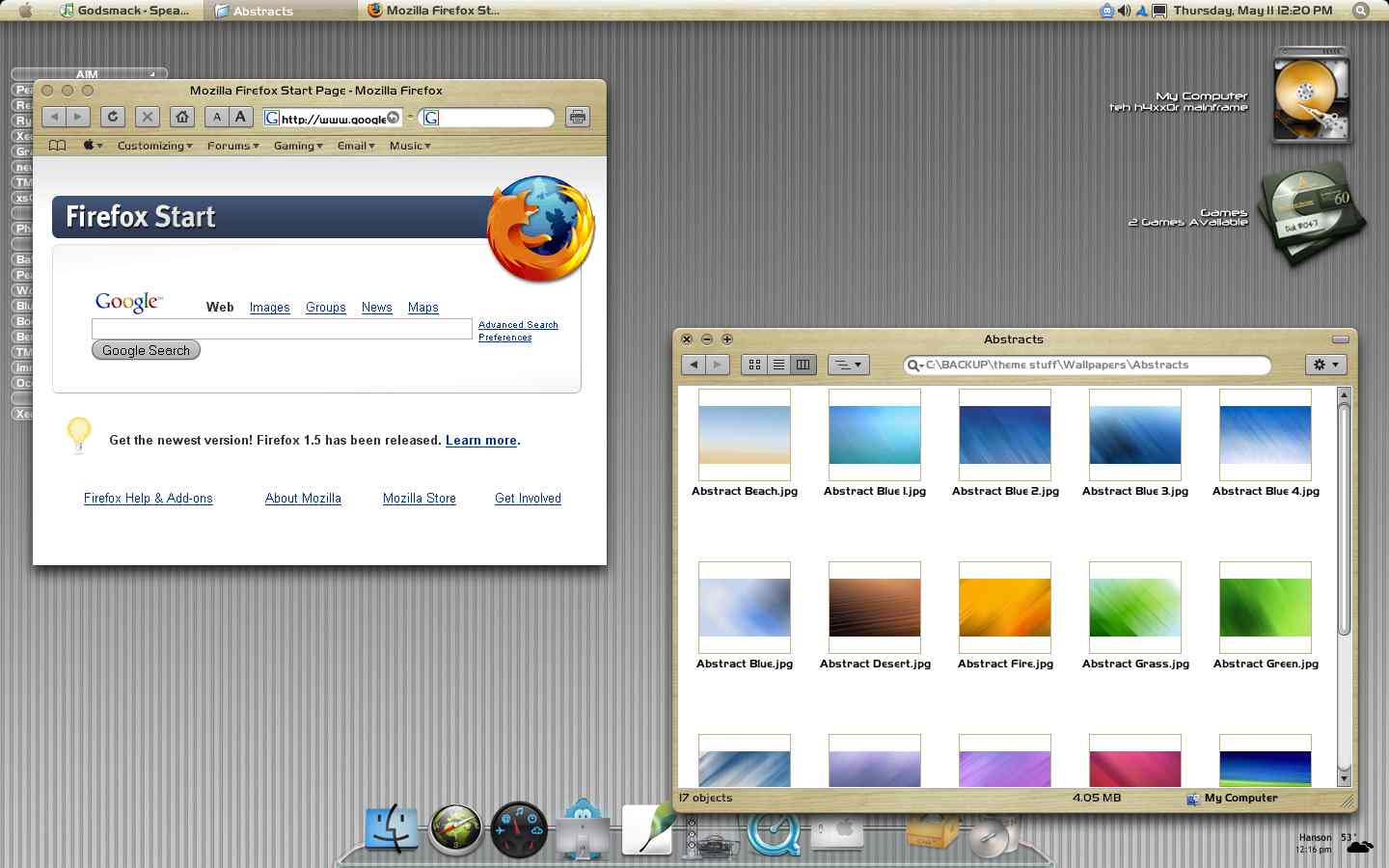Open Finder icon in the dock
The width and height of the screenshot is (1389, 868).
point(392,829)
